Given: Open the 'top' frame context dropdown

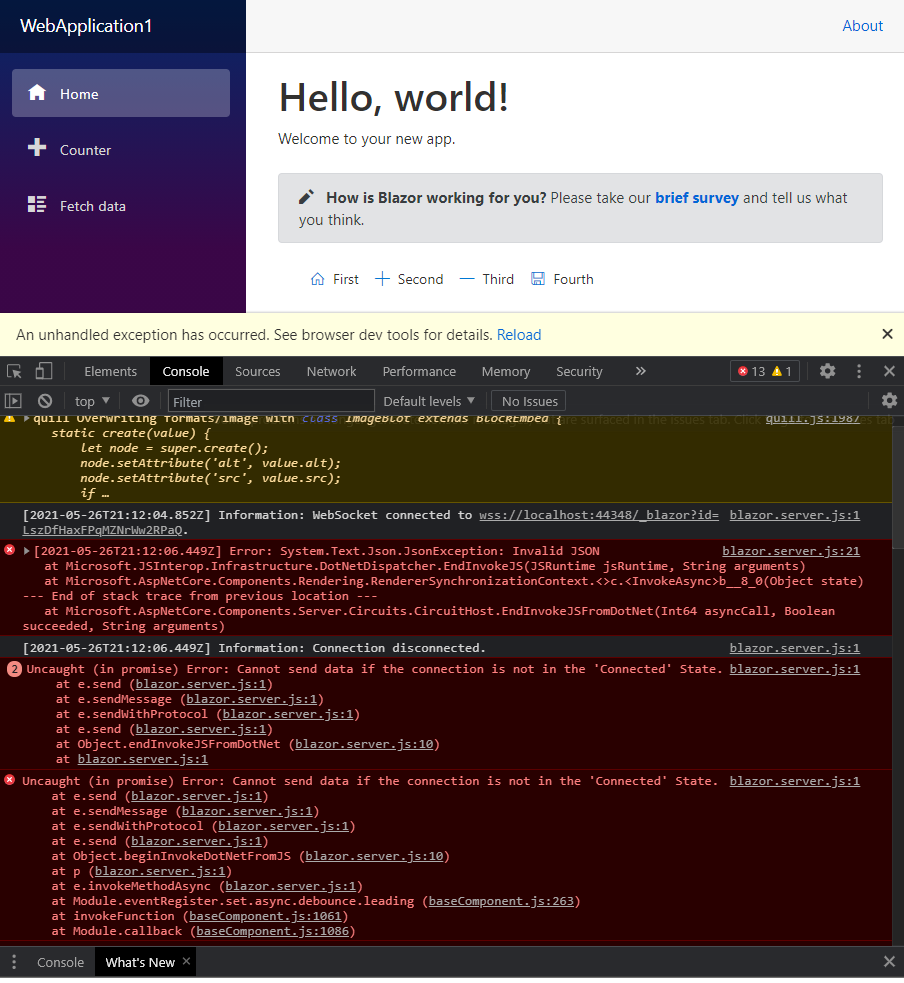Looking at the screenshot, I should pos(90,400).
